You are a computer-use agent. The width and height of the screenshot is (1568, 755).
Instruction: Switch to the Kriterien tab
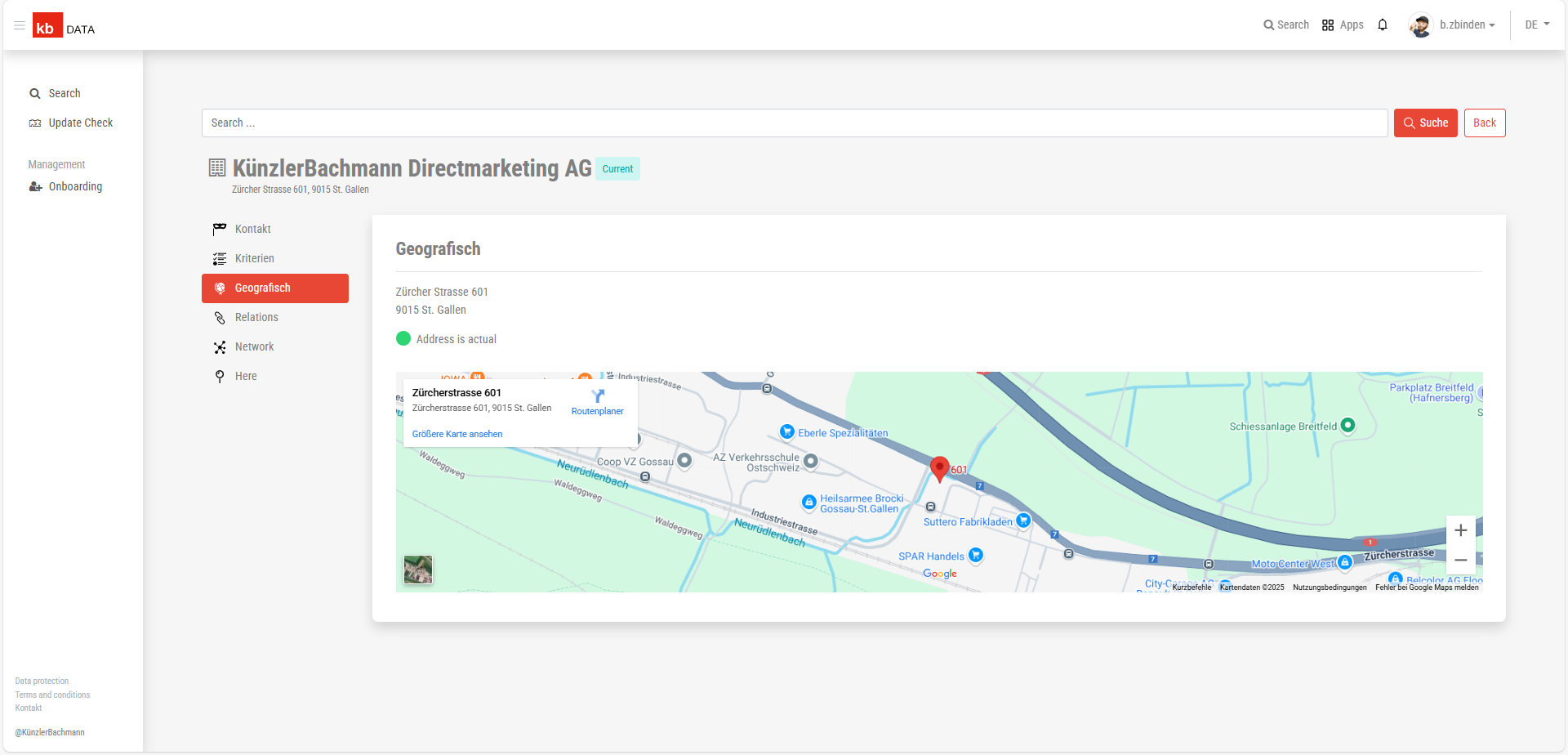tap(275, 258)
